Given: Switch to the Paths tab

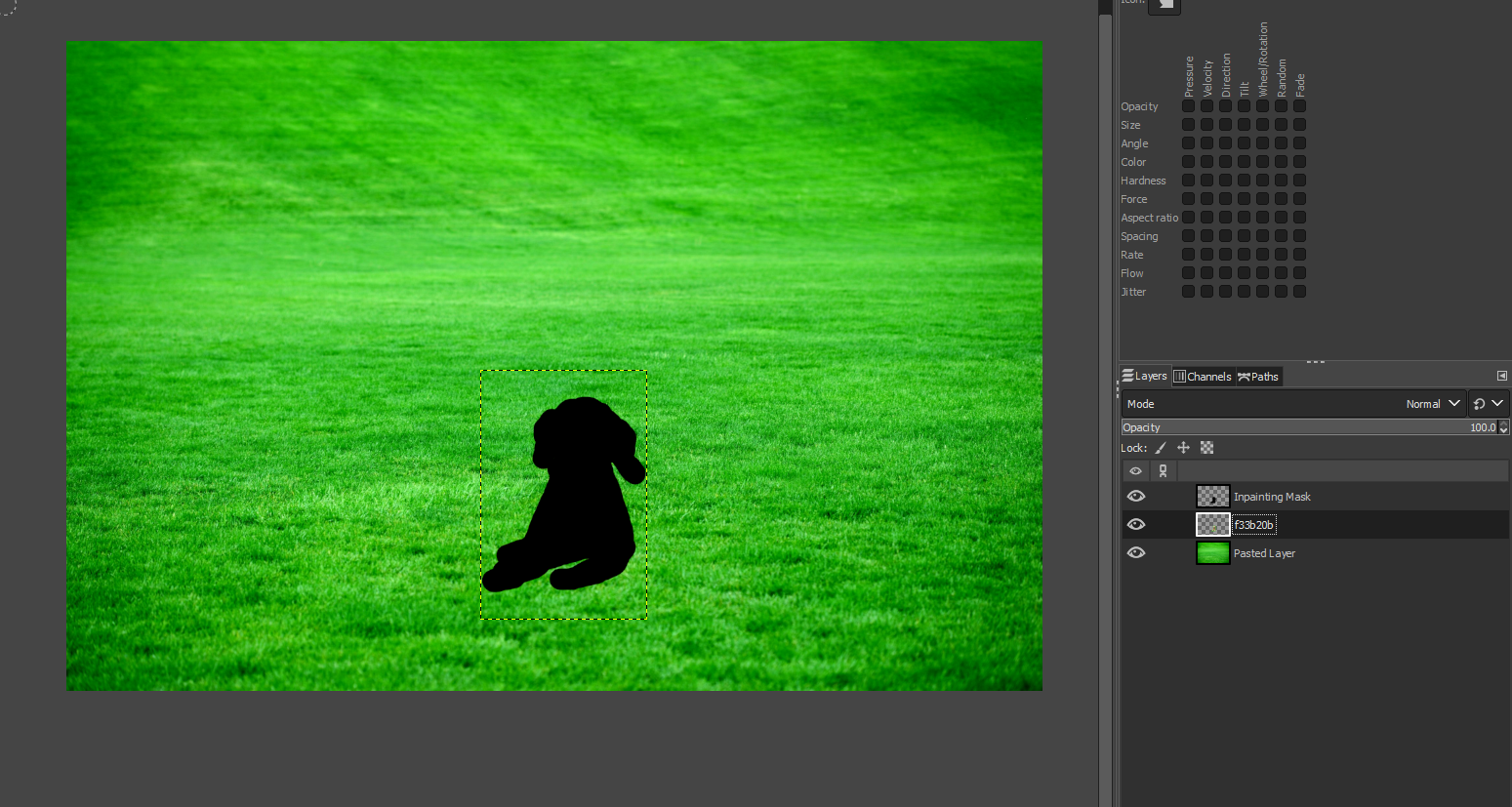Looking at the screenshot, I should (x=1258, y=377).
